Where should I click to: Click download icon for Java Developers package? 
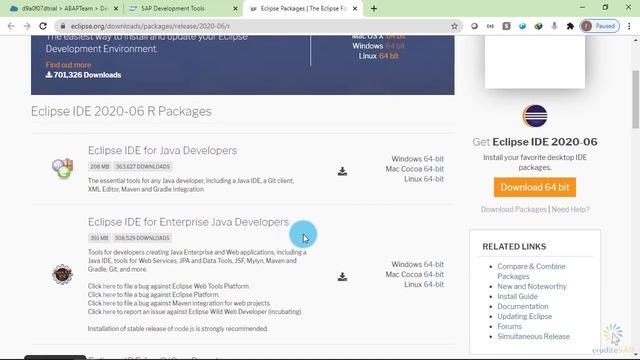click(342, 171)
